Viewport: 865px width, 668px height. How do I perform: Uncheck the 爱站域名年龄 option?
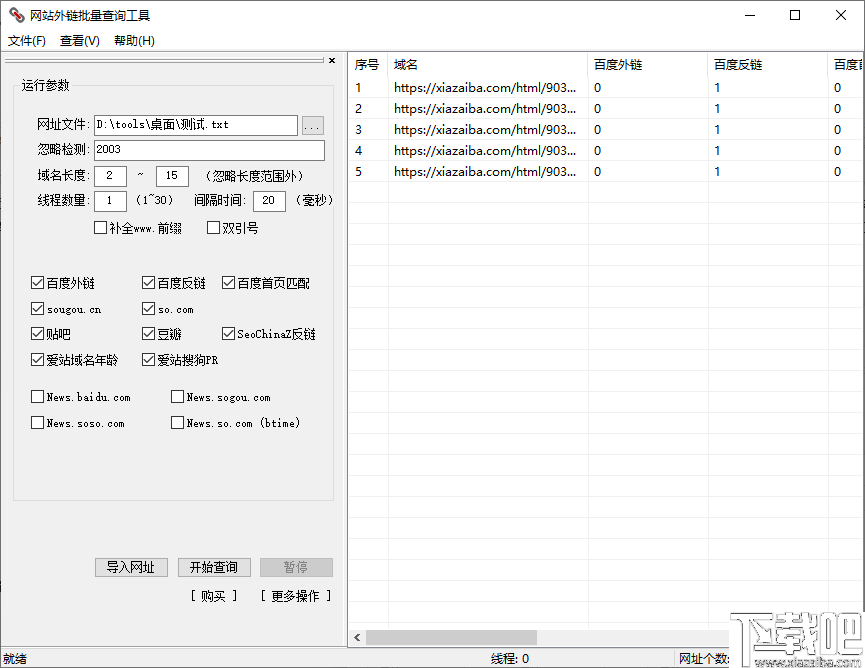coord(37,360)
